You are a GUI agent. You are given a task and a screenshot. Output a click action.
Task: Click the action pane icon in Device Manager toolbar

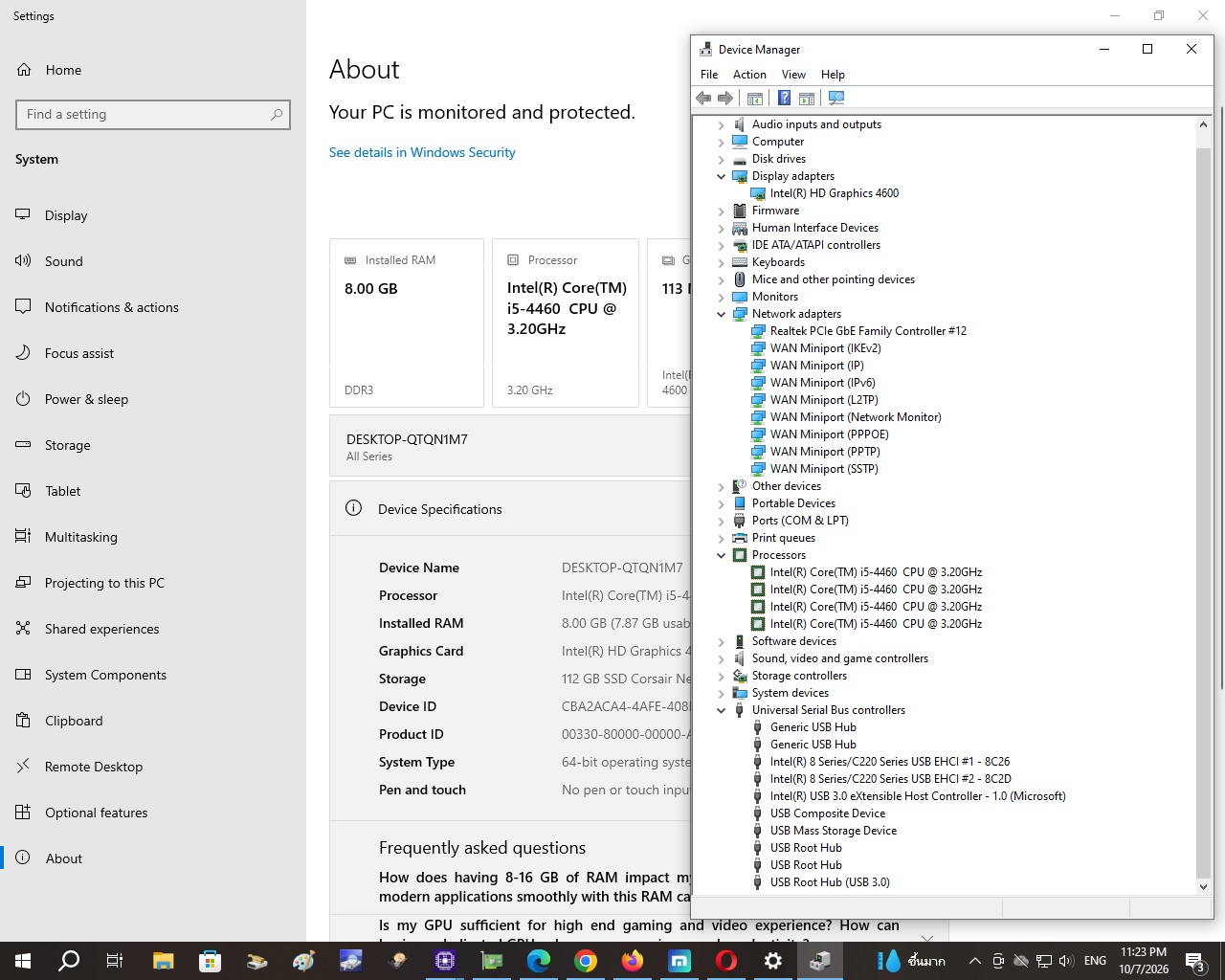(x=807, y=98)
